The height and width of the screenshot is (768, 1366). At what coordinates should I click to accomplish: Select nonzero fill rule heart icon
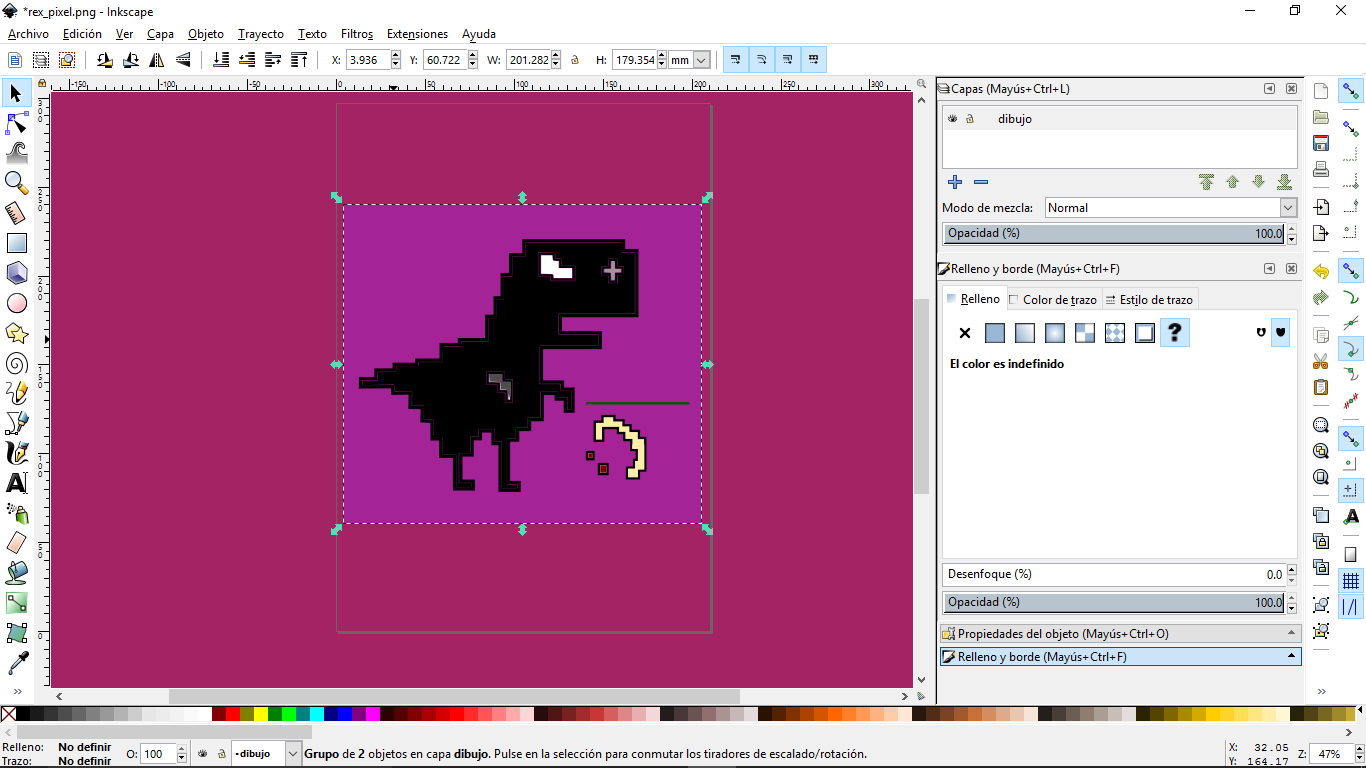click(x=1280, y=332)
